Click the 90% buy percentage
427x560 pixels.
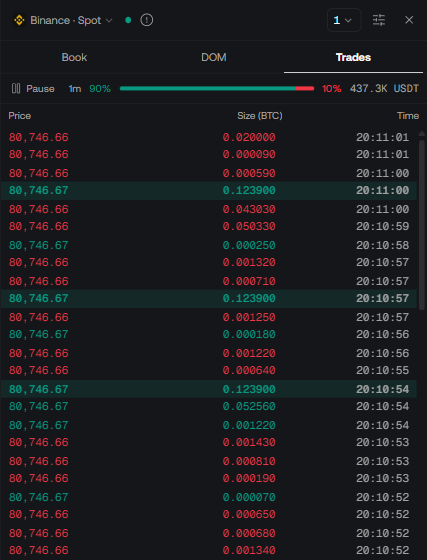click(100, 89)
